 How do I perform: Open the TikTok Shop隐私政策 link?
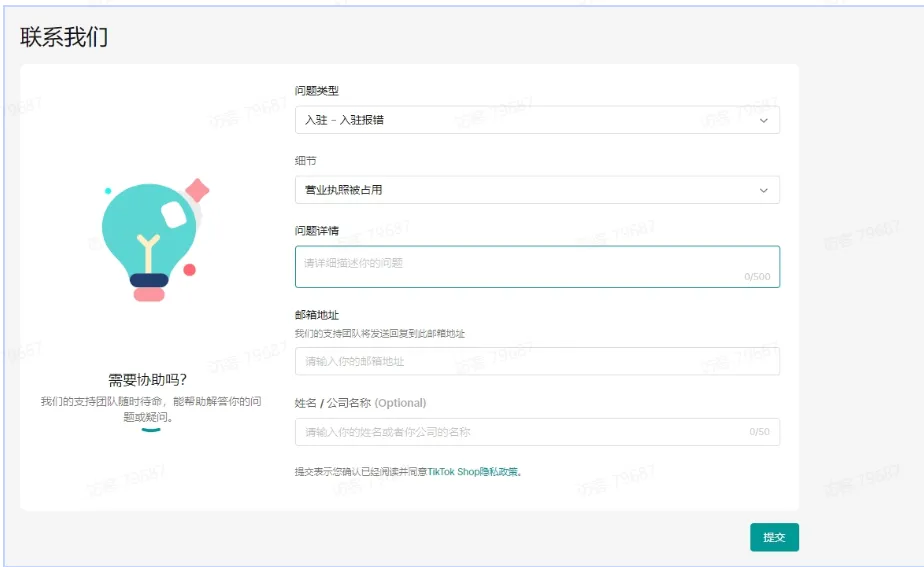(x=473, y=472)
